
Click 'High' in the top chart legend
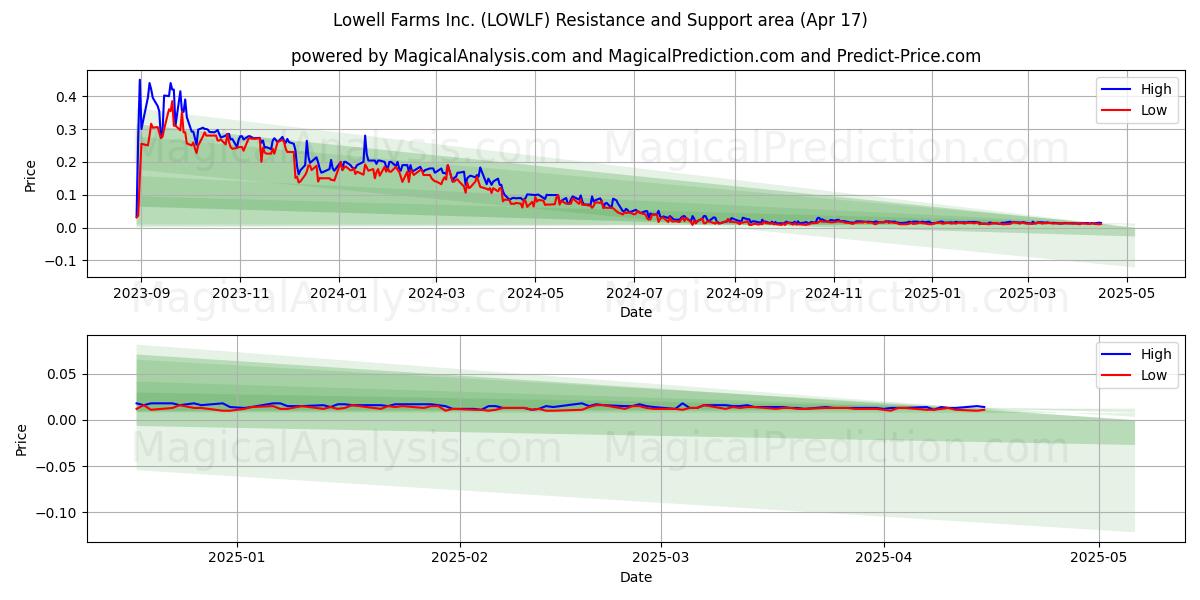1156,89
